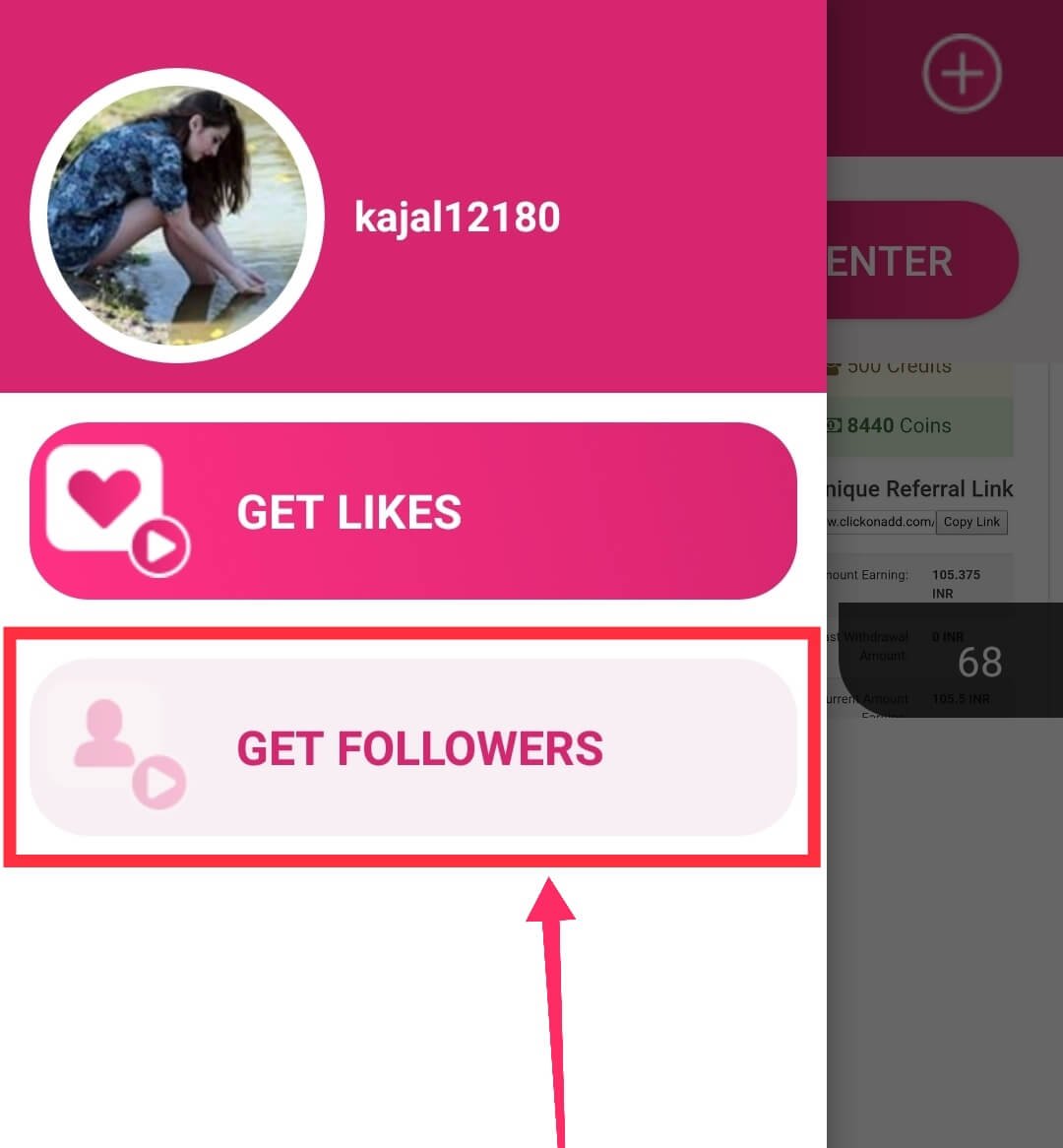Viewport: 1063px width, 1148px height.
Task: Open the GET FOLLOWERS menu option
Action: [413, 747]
